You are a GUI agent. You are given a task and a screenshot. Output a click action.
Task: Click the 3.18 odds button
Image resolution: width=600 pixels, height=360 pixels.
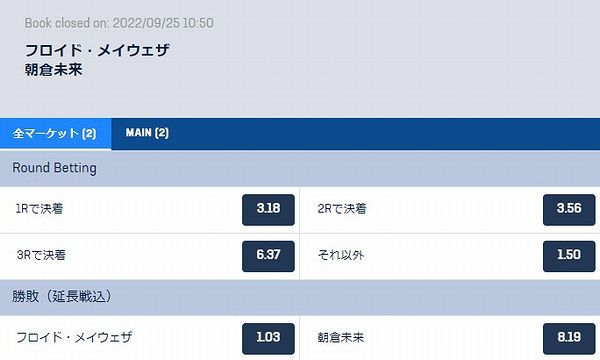point(268,210)
